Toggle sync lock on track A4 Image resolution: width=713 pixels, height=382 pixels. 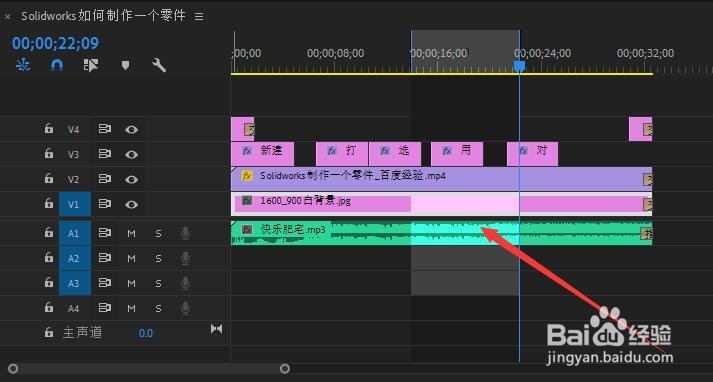(x=105, y=308)
